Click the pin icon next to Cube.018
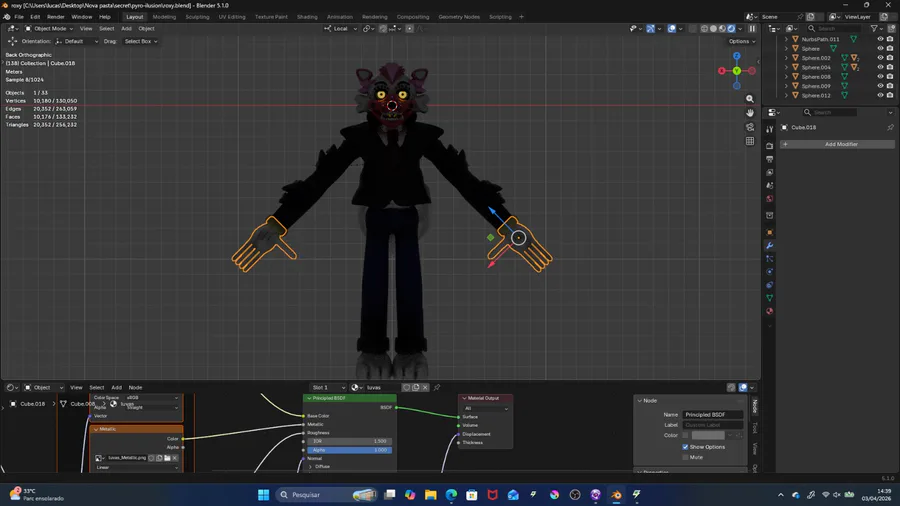Image resolution: width=900 pixels, height=506 pixels. click(x=890, y=128)
